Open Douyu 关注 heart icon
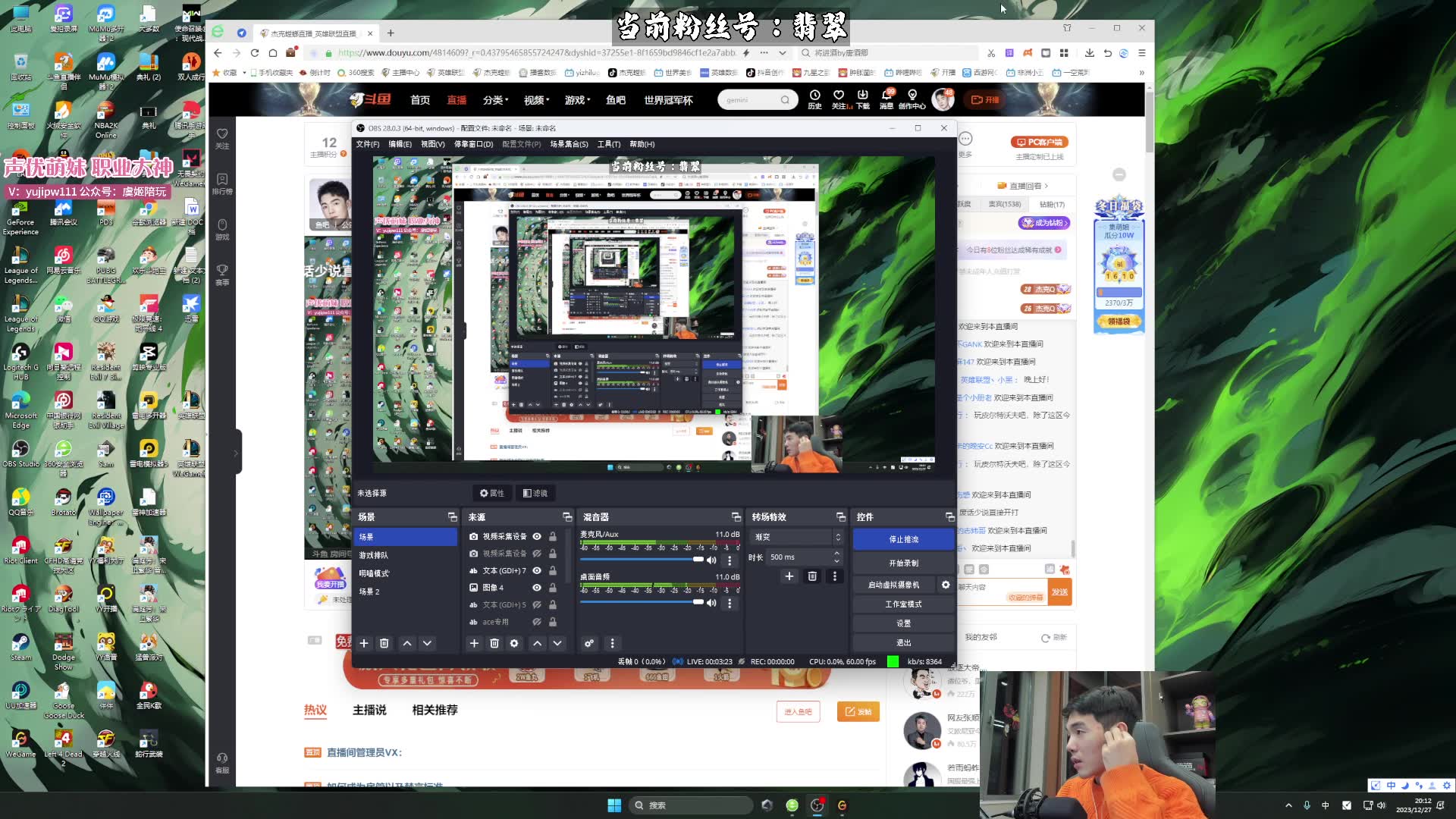The height and width of the screenshot is (819, 1456). (839, 99)
